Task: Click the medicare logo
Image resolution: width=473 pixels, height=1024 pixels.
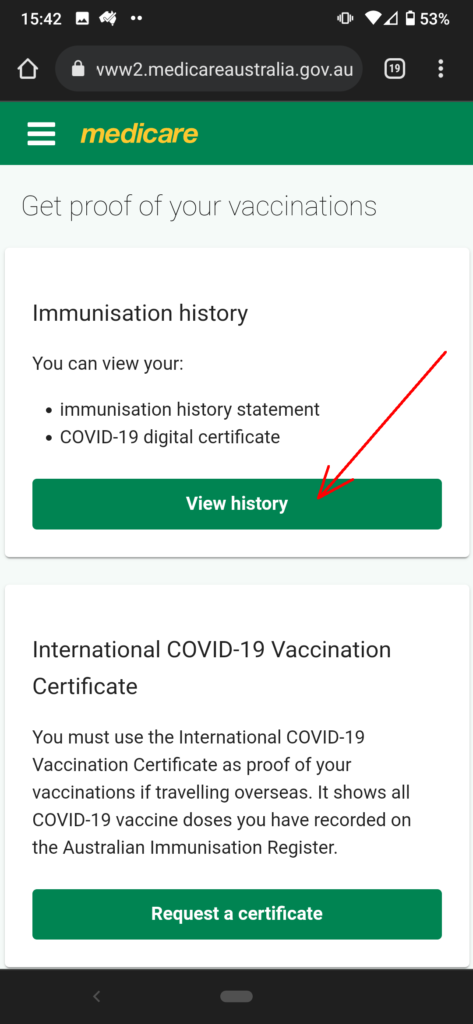Action: point(139,135)
